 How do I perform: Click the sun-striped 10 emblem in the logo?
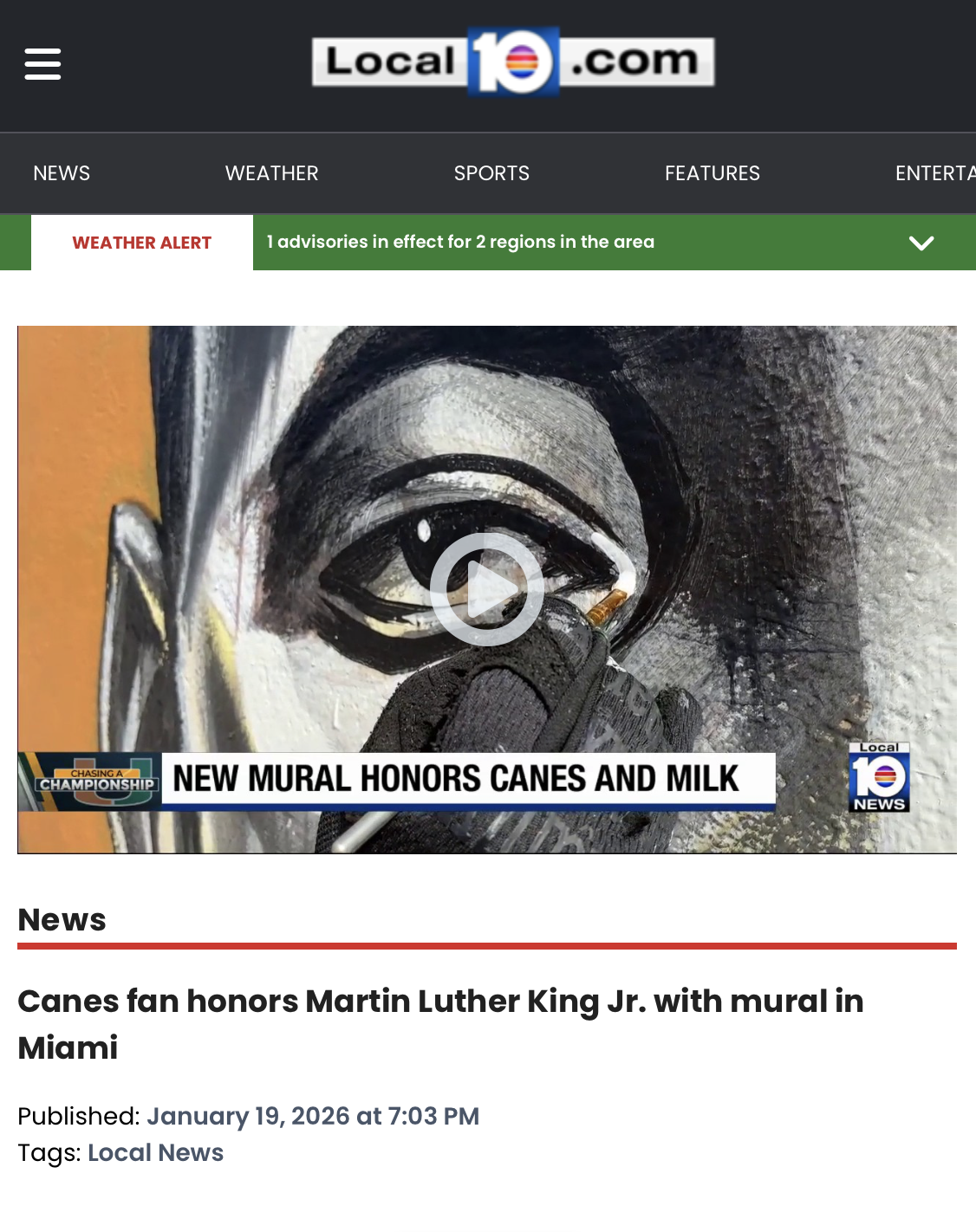pyautogui.click(x=513, y=62)
